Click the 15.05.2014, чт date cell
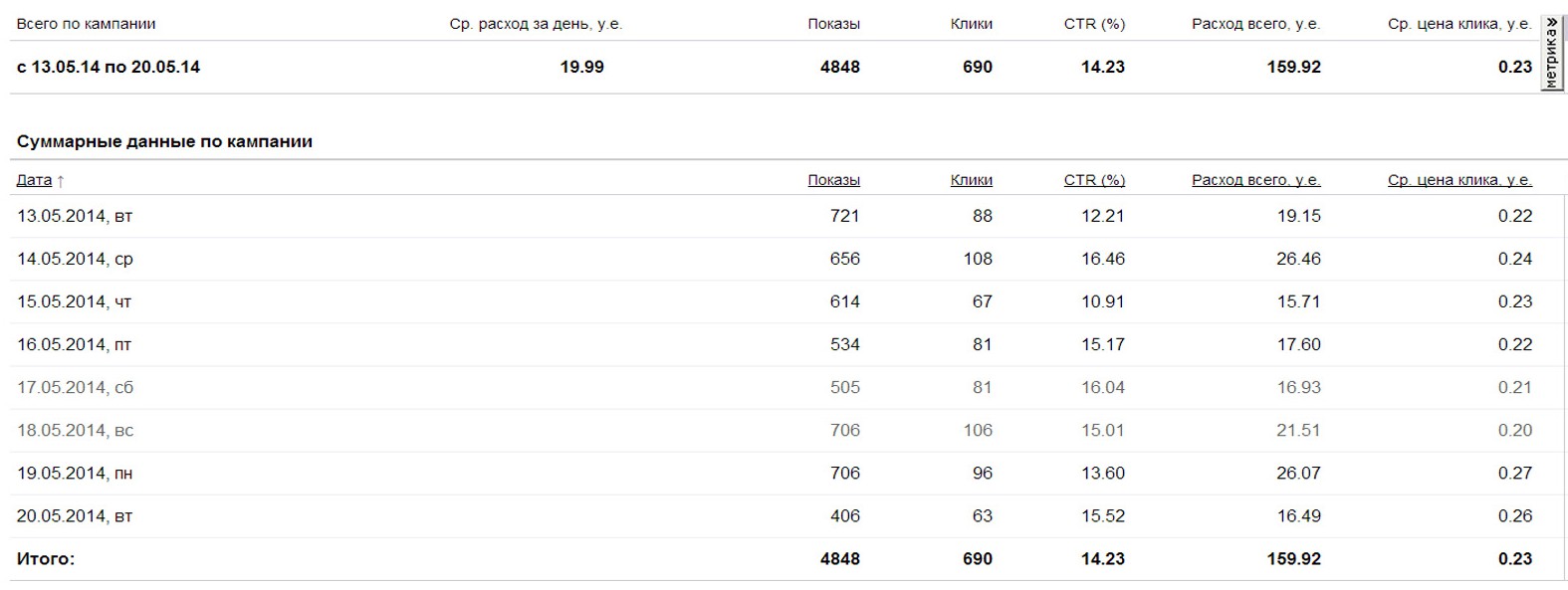Image resolution: width=1568 pixels, height=590 pixels. pyautogui.click(x=74, y=301)
